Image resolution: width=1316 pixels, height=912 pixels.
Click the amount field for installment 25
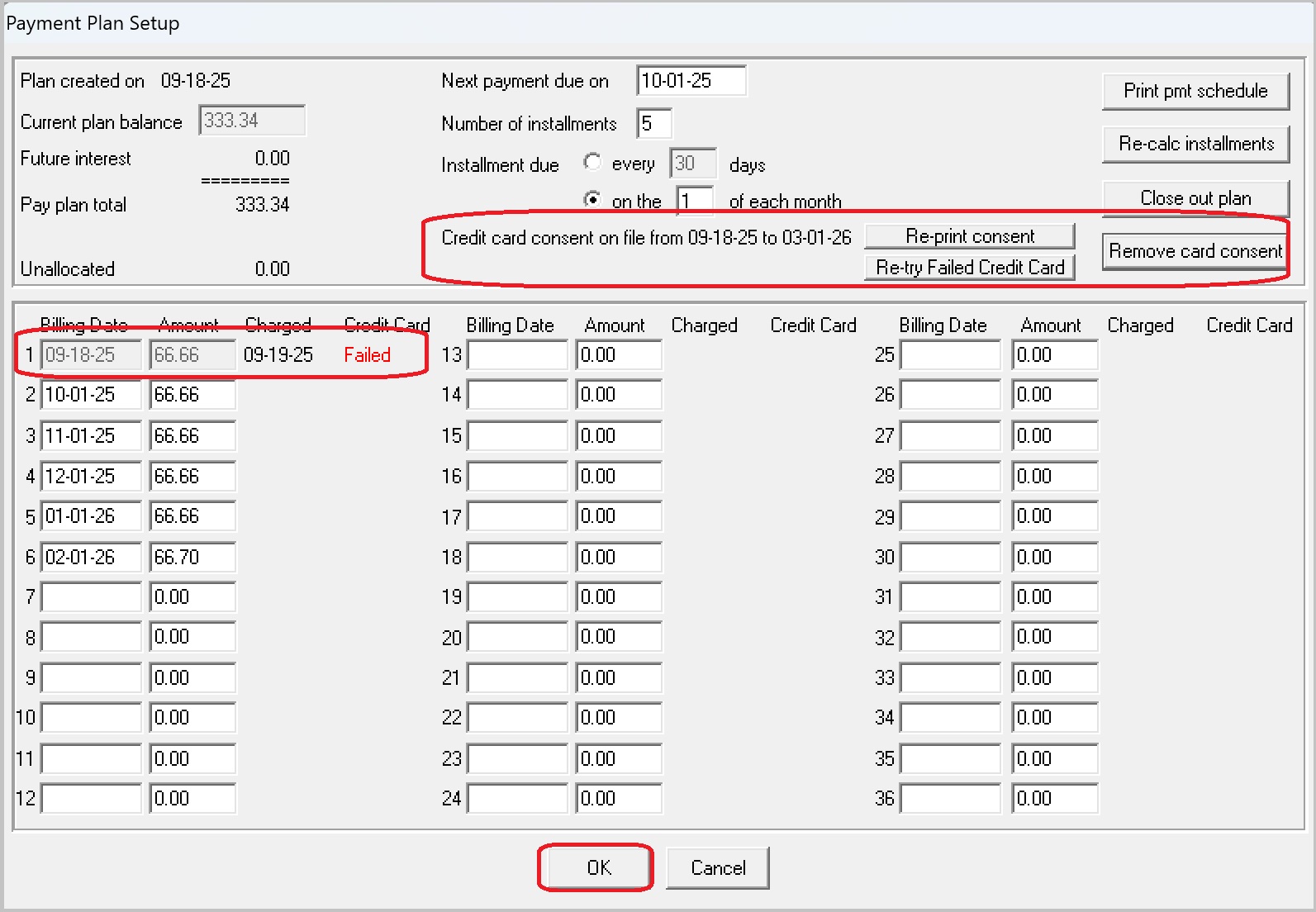point(1054,355)
